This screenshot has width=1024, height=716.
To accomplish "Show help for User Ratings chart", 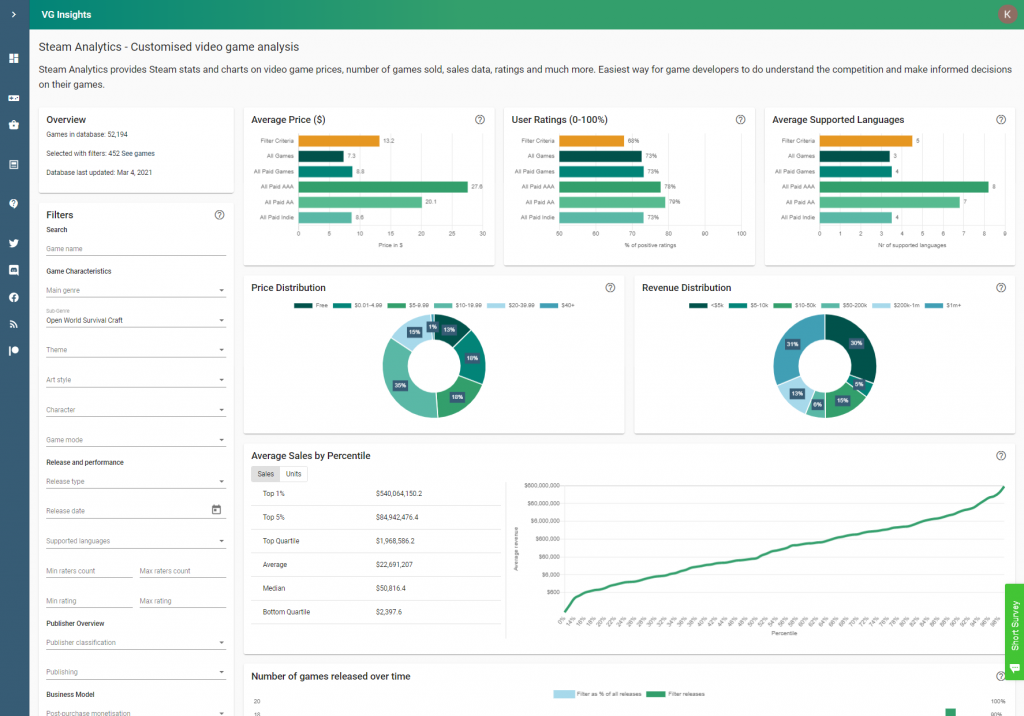I will click(x=741, y=120).
